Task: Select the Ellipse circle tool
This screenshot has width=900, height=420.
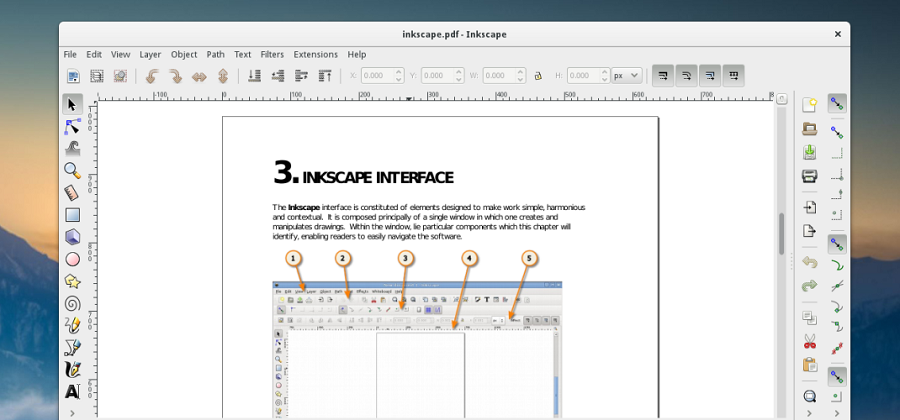Action: 72,259
